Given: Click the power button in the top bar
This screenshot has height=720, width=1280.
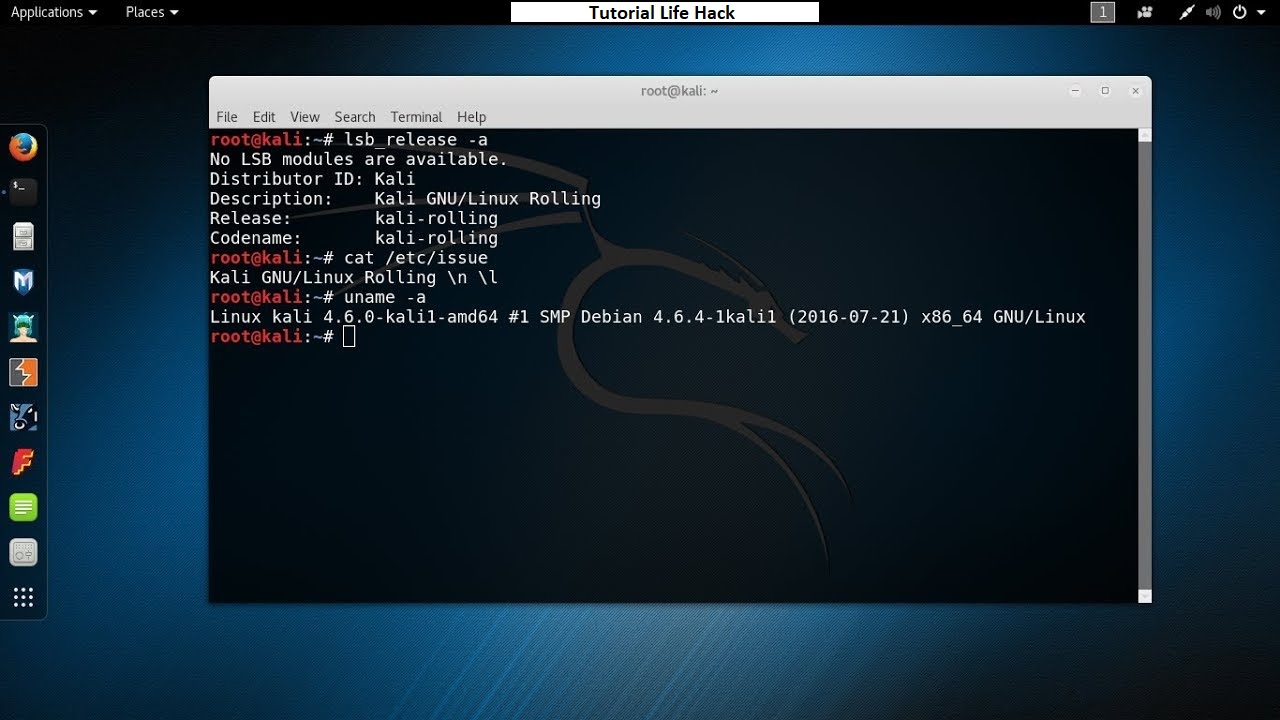Looking at the screenshot, I should [1241, 12].
